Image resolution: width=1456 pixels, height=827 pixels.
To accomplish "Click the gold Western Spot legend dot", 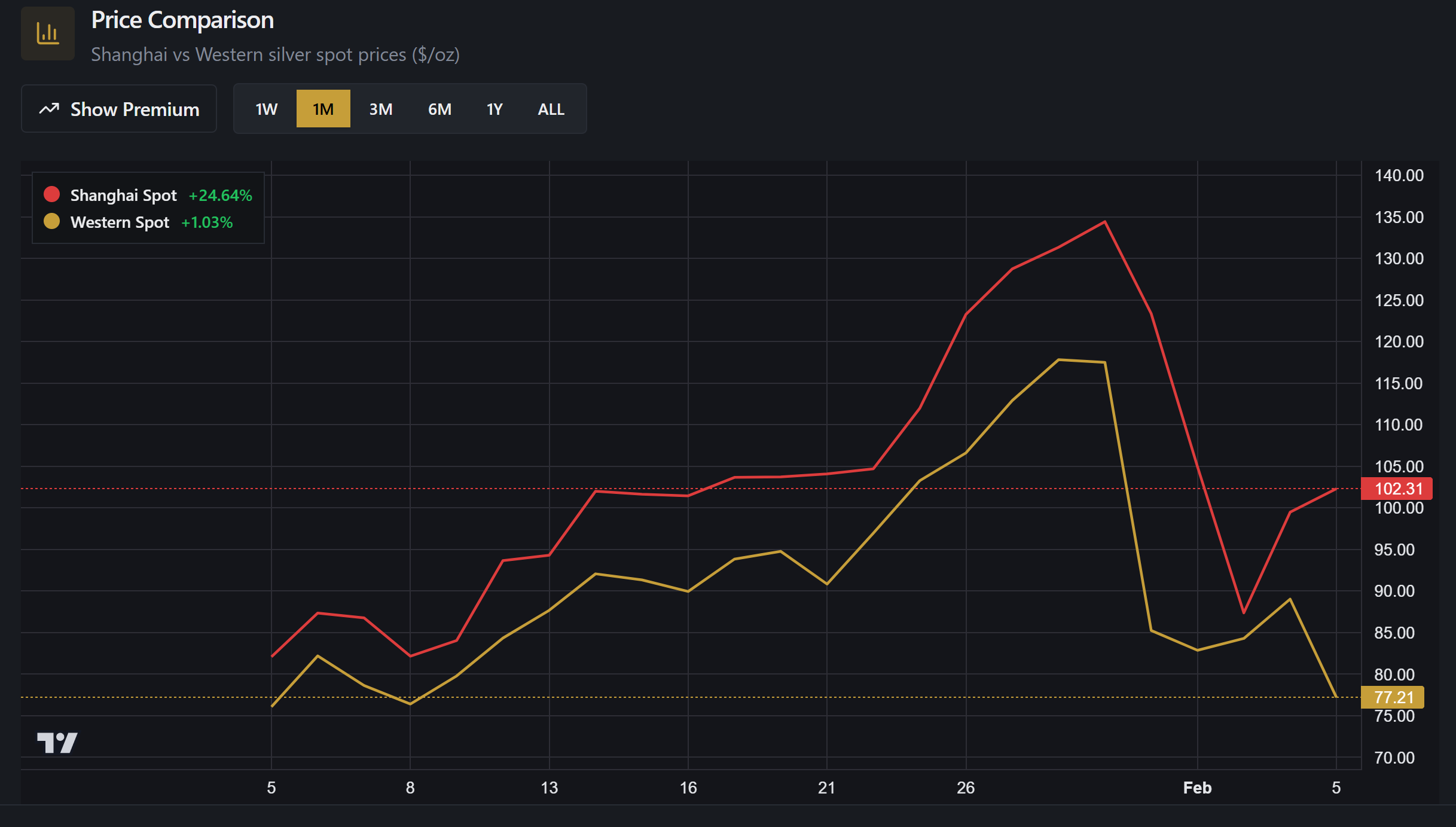I will click(x=52, y=222).
